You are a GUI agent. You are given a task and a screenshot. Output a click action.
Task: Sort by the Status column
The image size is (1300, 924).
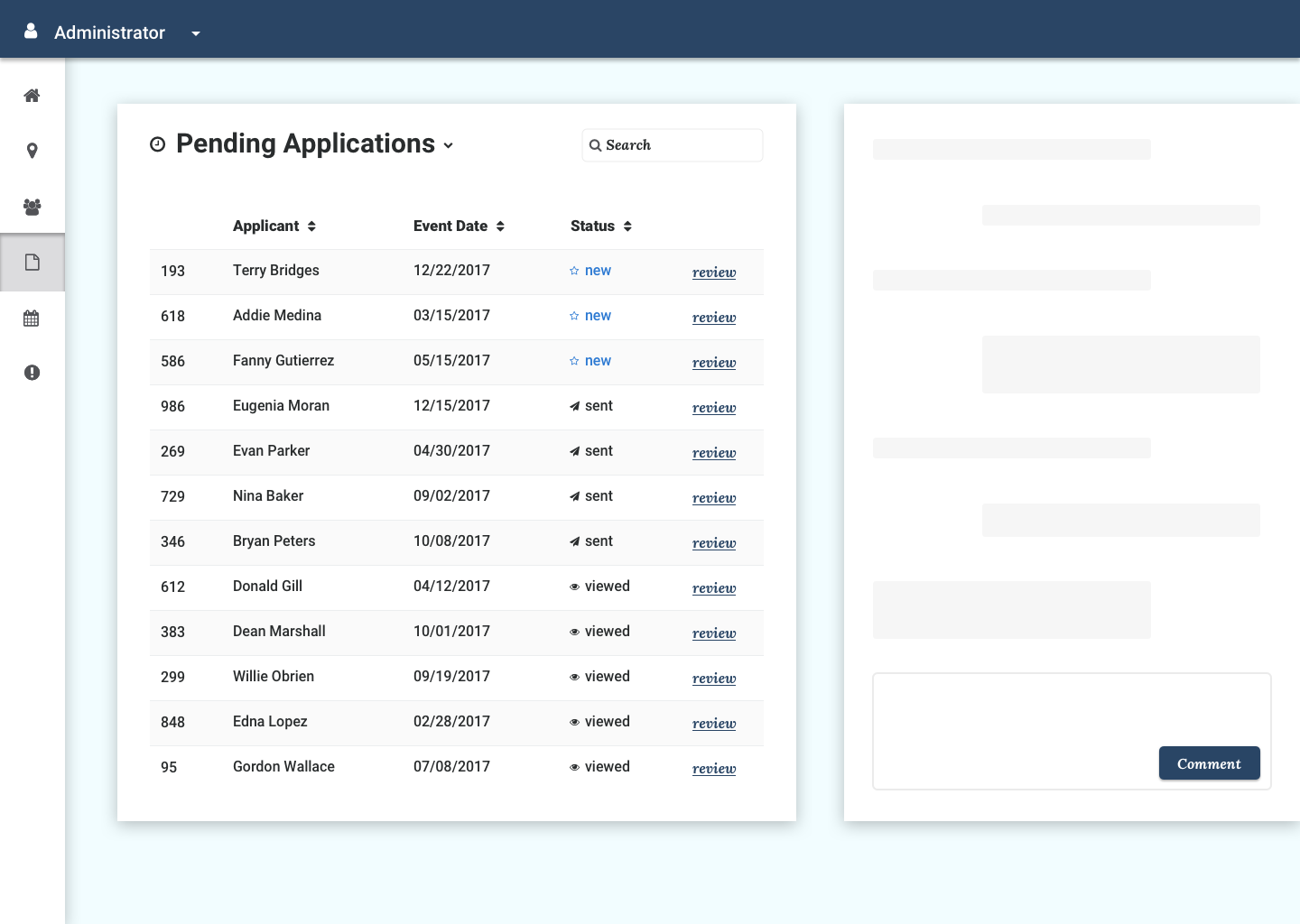pyautogui.click(x=601, y=226)
